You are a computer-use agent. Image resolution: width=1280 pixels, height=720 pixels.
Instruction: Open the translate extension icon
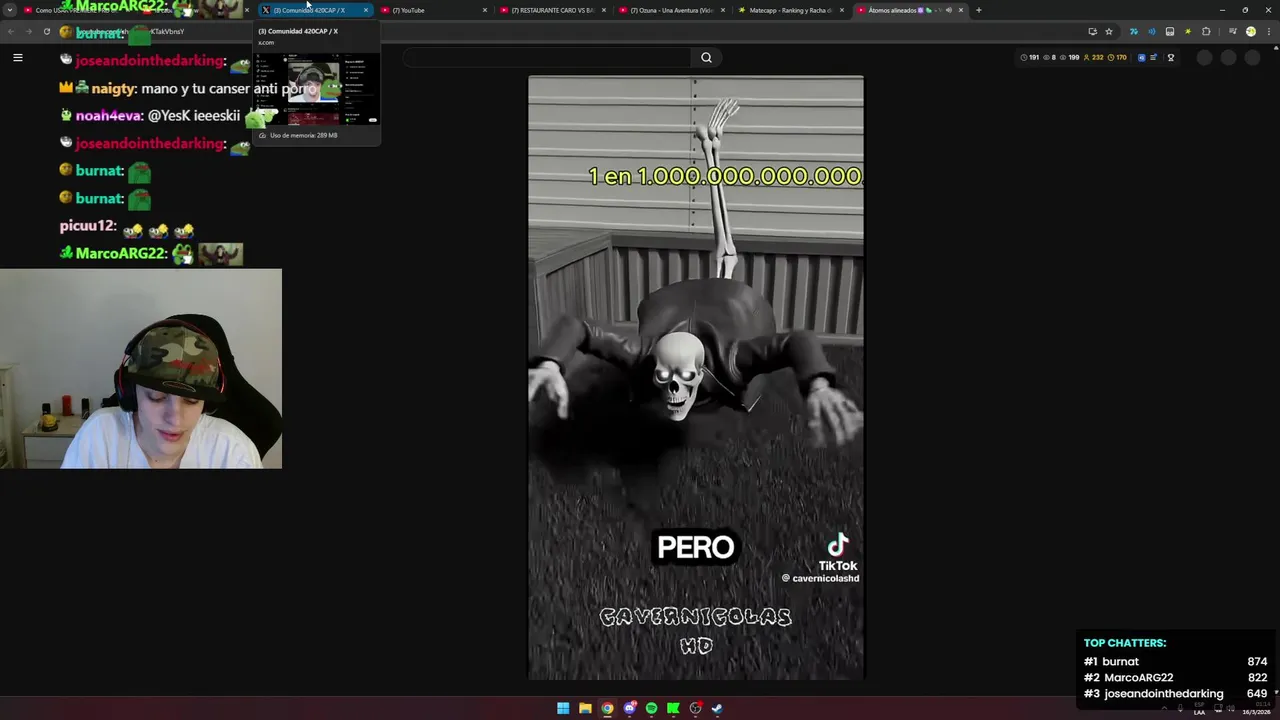pos(1133,31)
